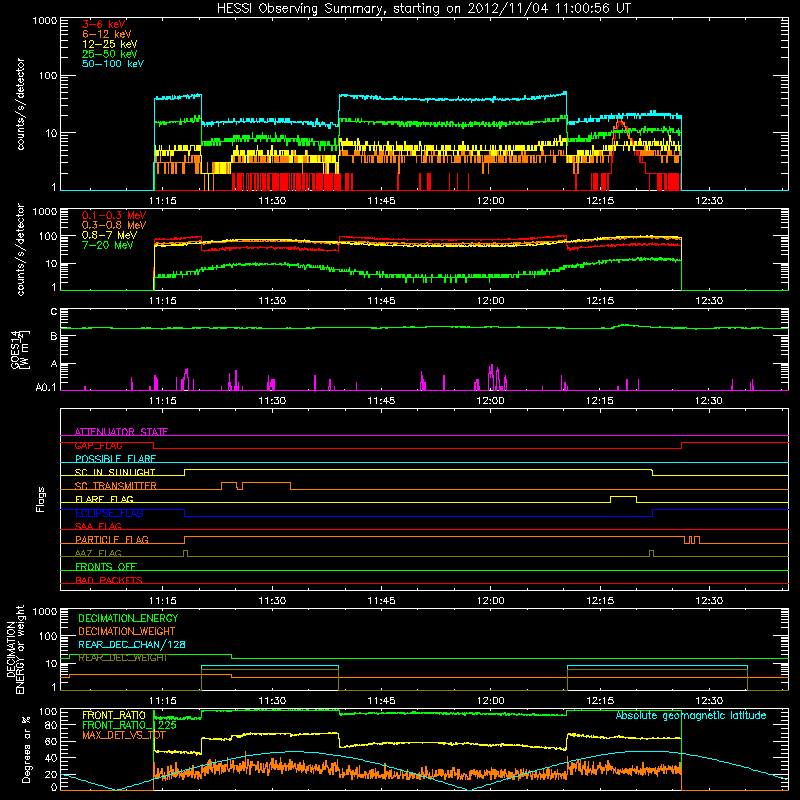Click the 0.3-0.8 MeV legend label

point(114,226)
